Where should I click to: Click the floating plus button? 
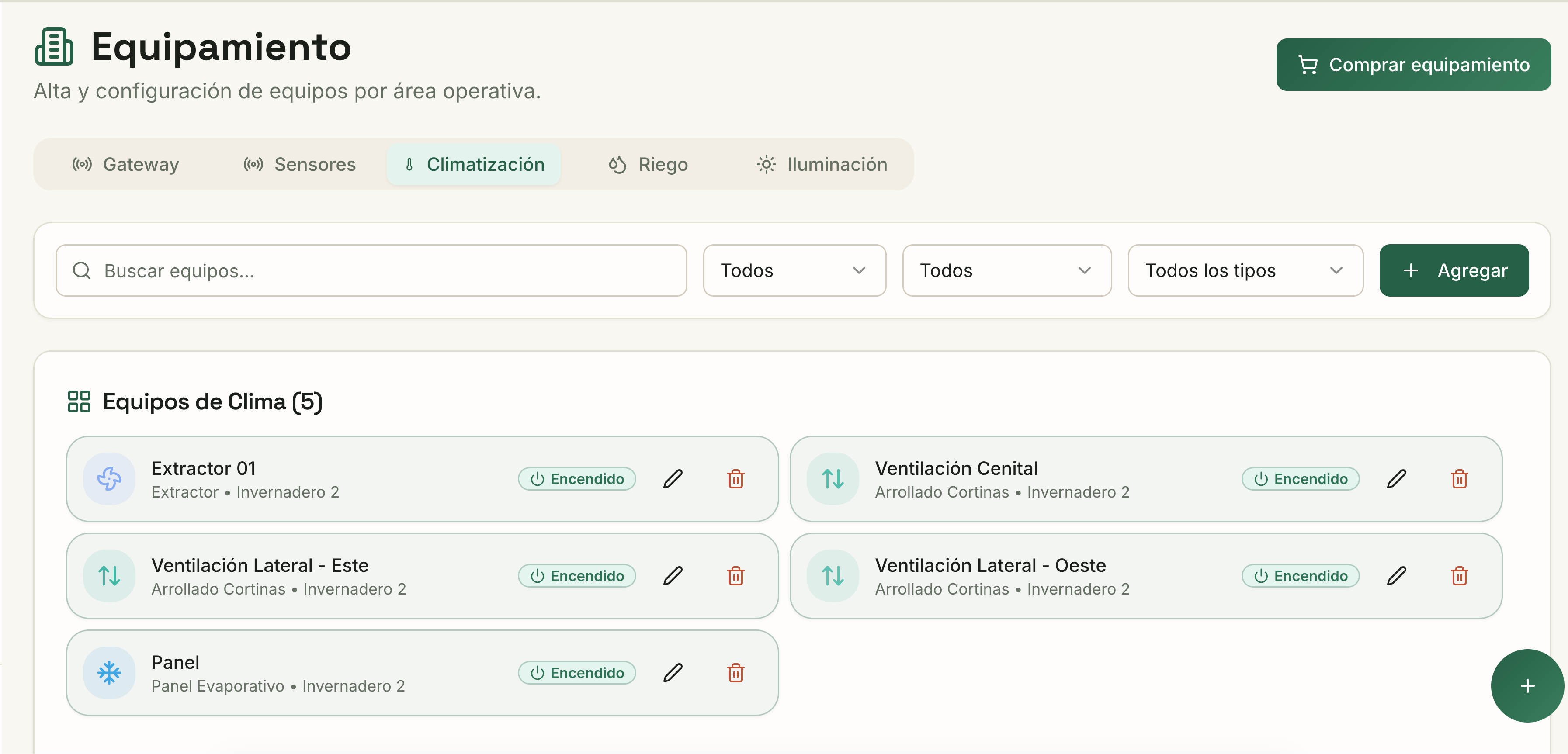[1526, 686]
